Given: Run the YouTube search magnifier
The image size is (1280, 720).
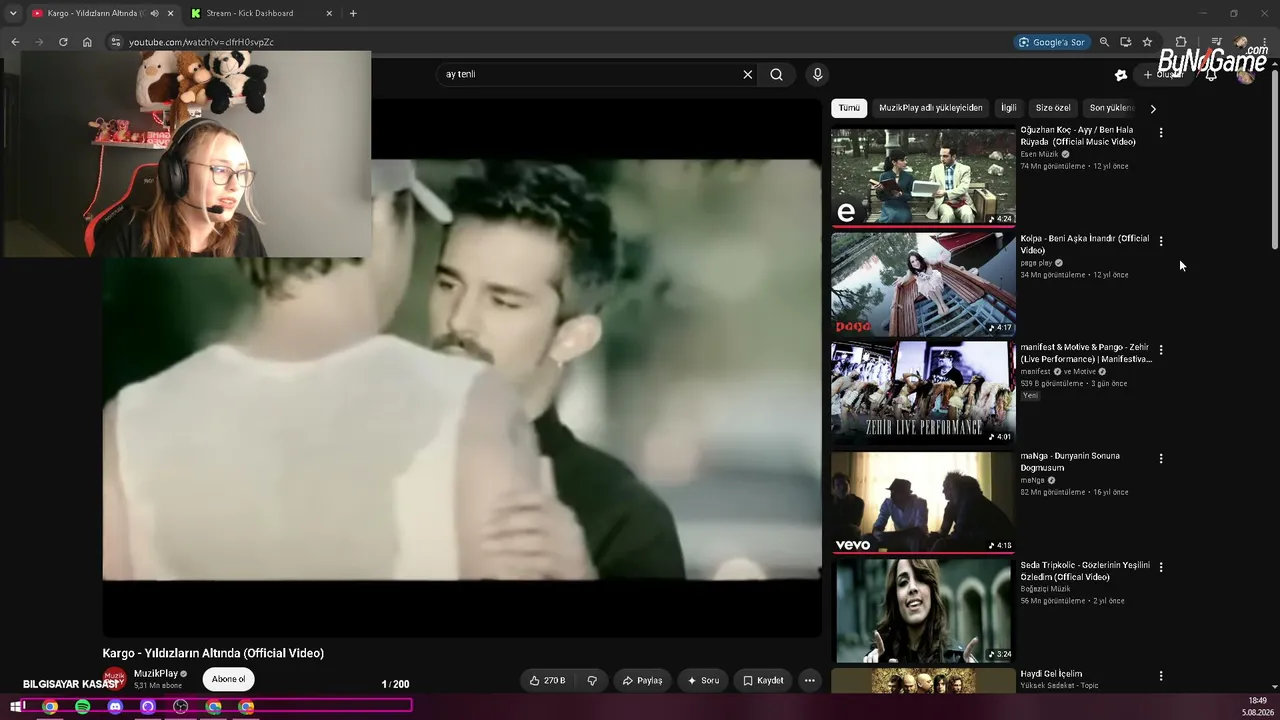Looking at the screenshot, I should coord(776,74).
